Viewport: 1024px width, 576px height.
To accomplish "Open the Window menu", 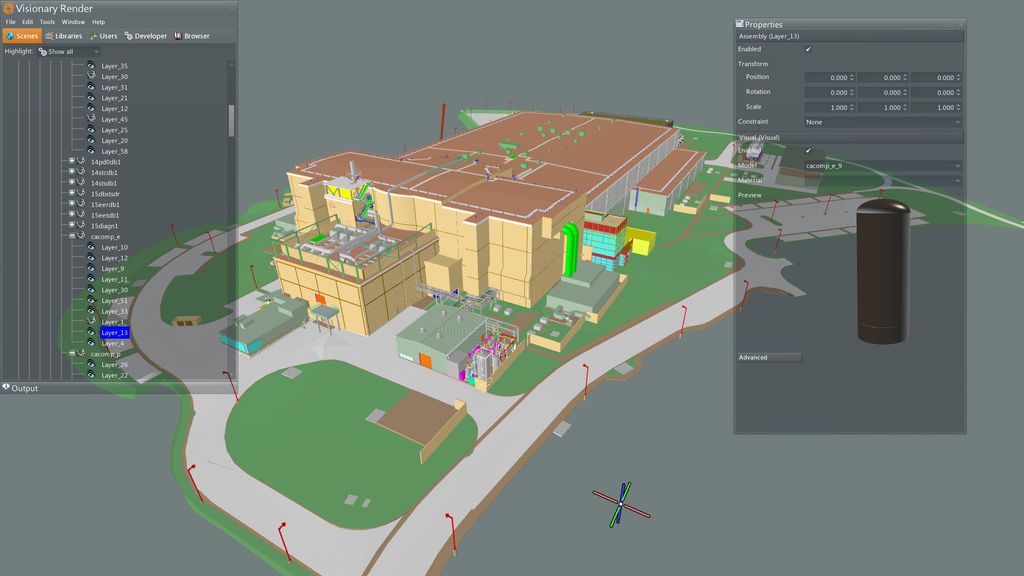I will coord(73,22).
